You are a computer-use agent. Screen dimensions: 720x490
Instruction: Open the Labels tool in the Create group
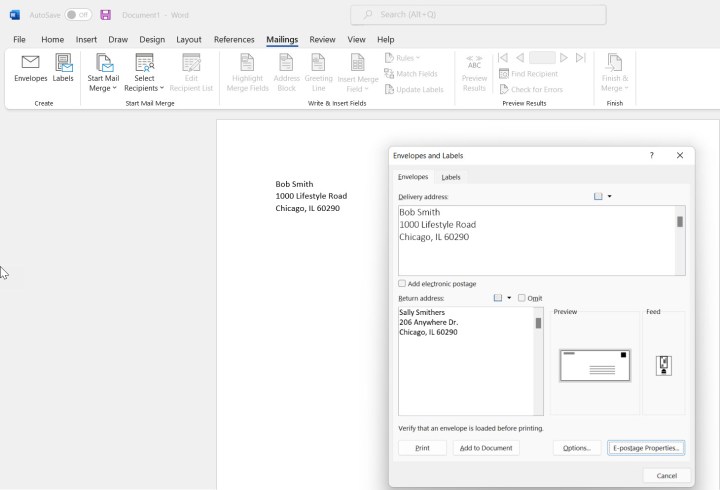[63, 68]
